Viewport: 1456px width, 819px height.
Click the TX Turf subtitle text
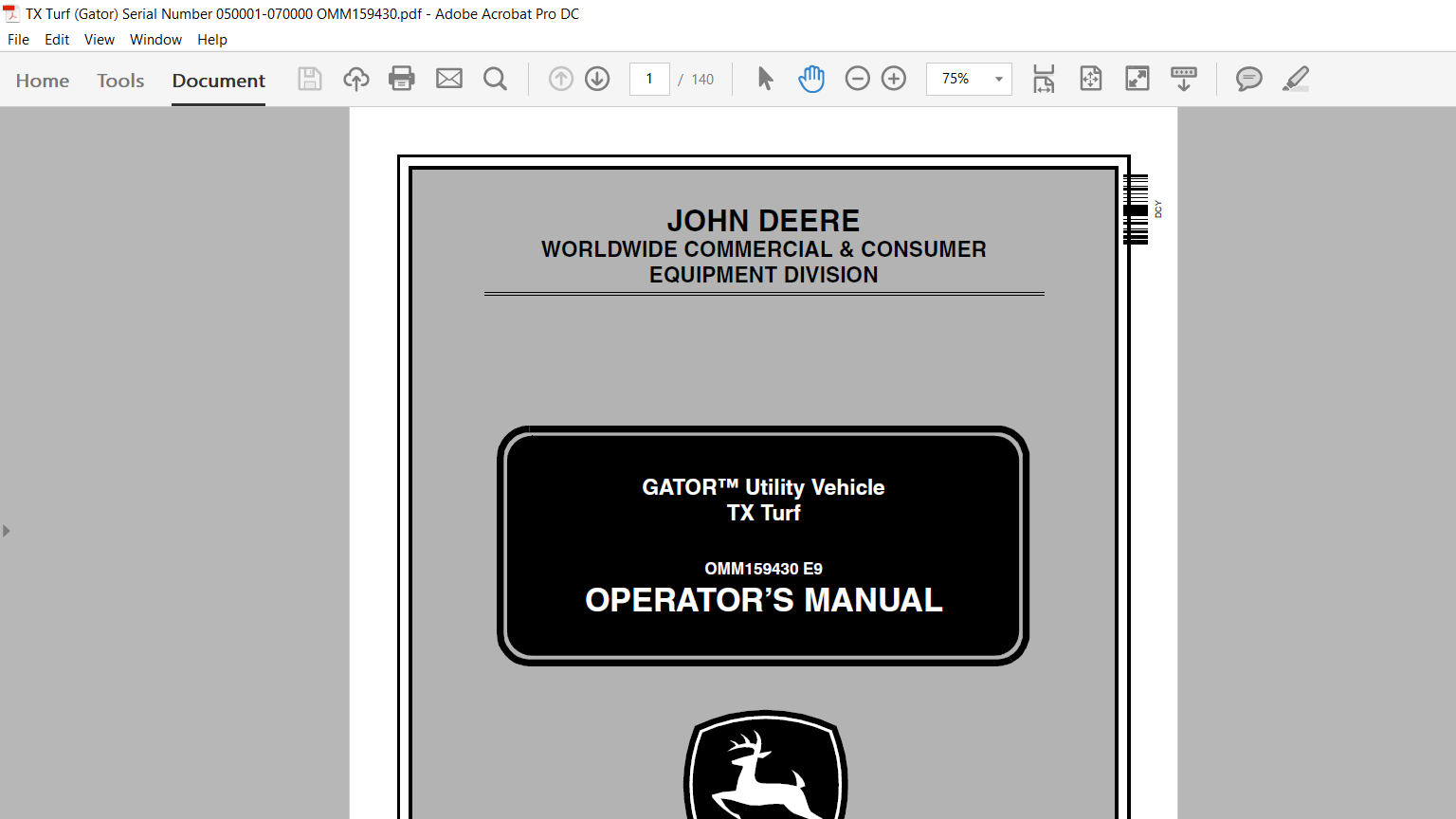[x=764, y=513]
